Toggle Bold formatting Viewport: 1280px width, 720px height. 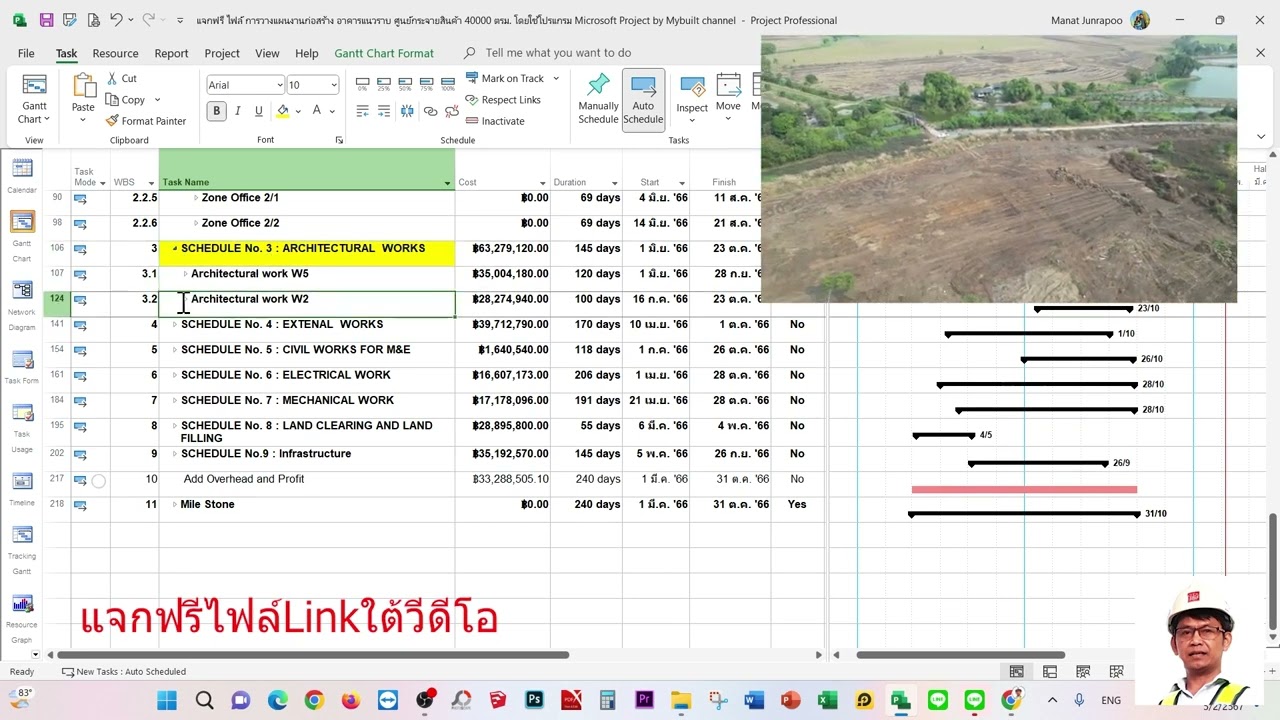click(216, 111)
